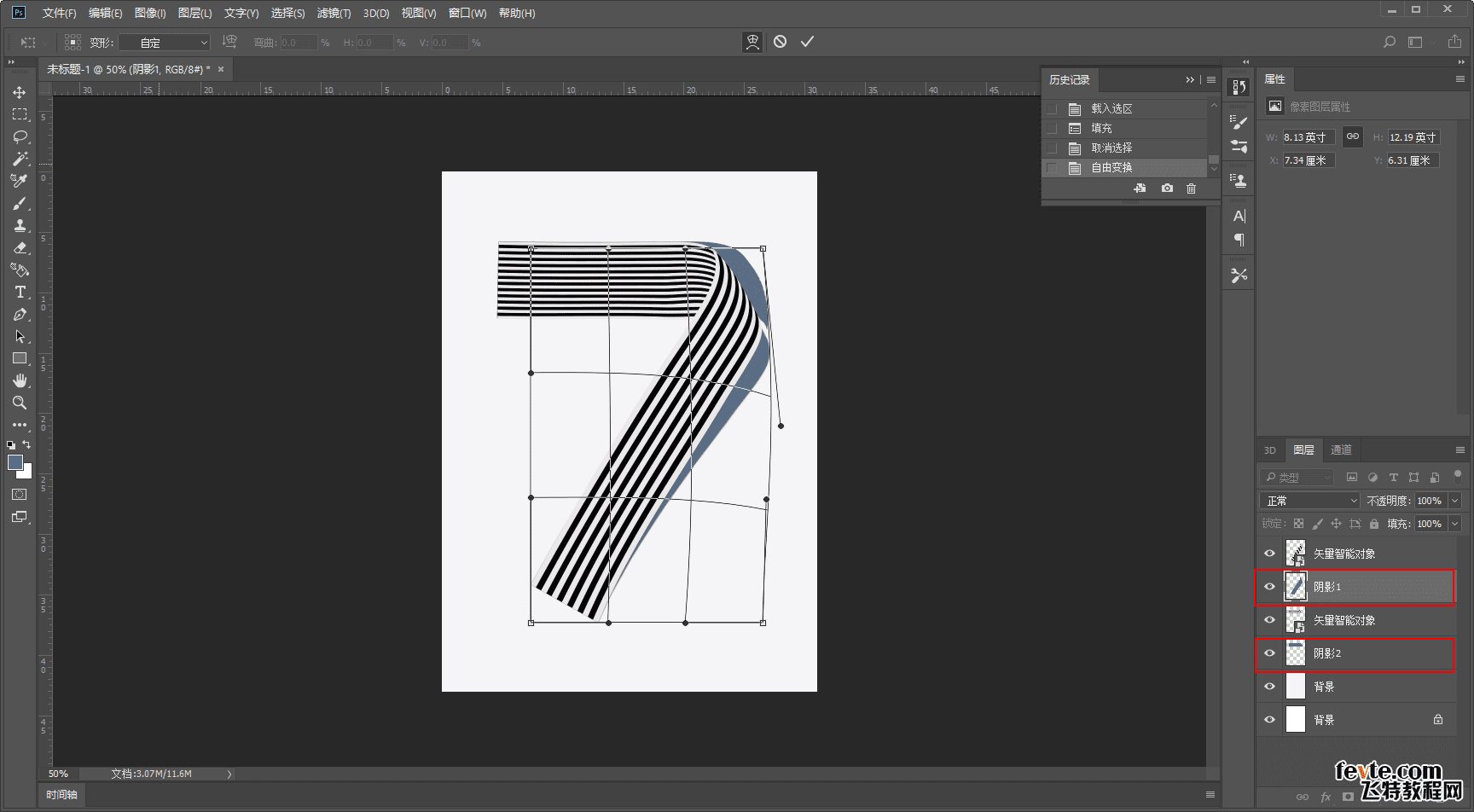Click the width W input field
This screenshot has width=1474, height=812.
click(1308, 137)
